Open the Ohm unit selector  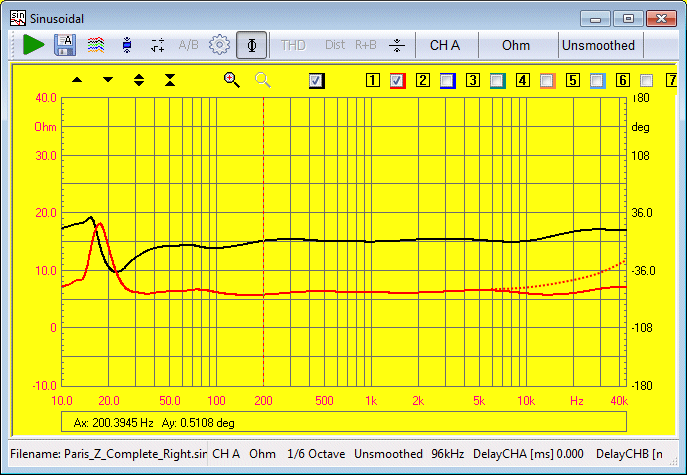[516, 45]
